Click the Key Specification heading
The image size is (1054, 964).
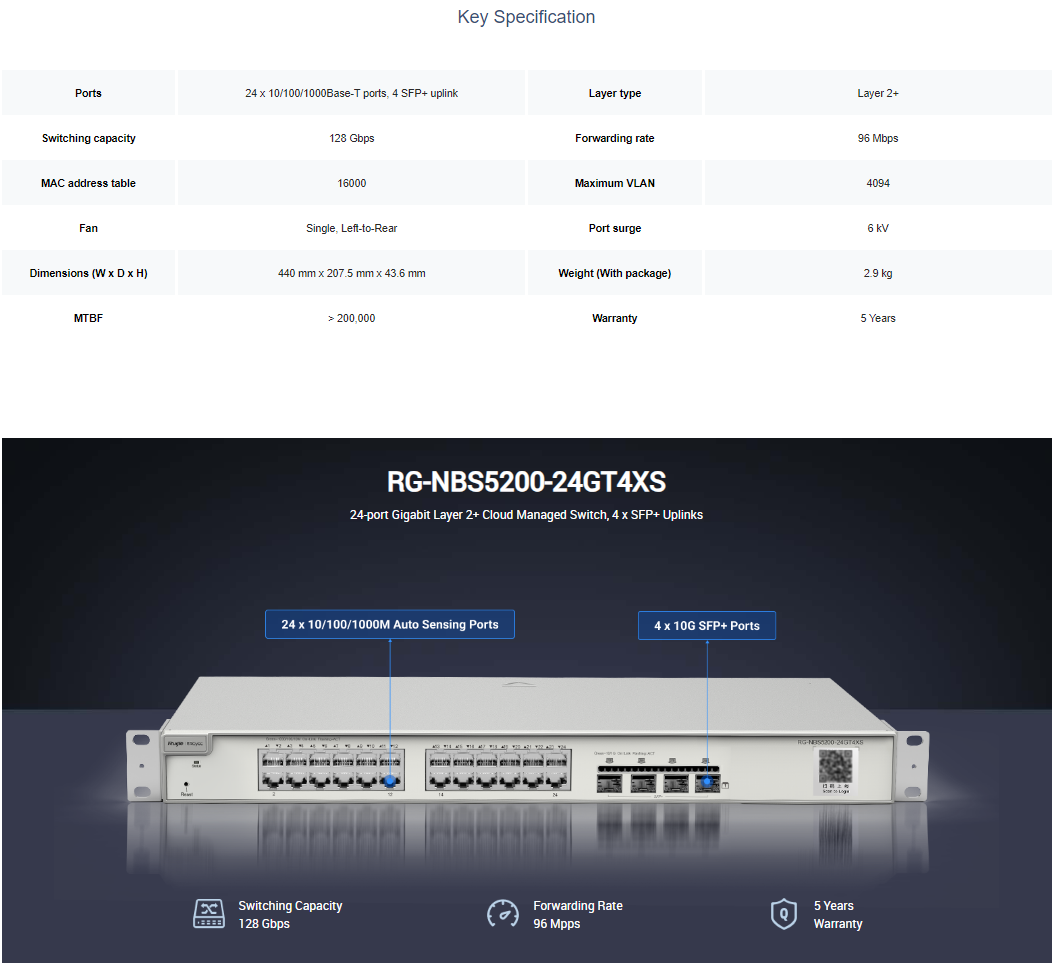coord(526,17)
